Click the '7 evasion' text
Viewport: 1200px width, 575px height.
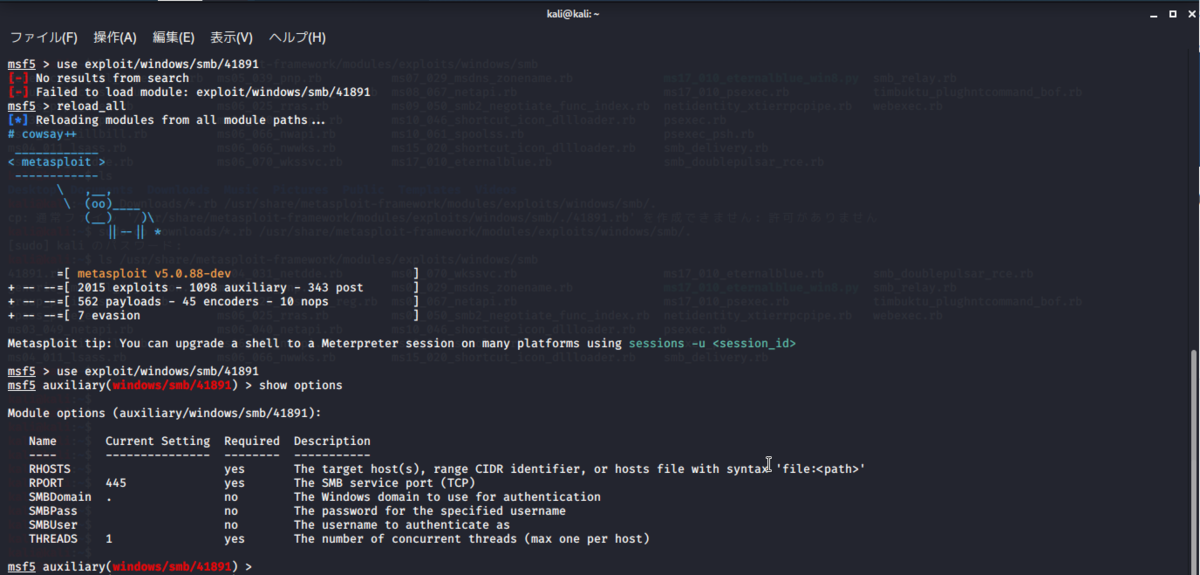tap(108, 316)
